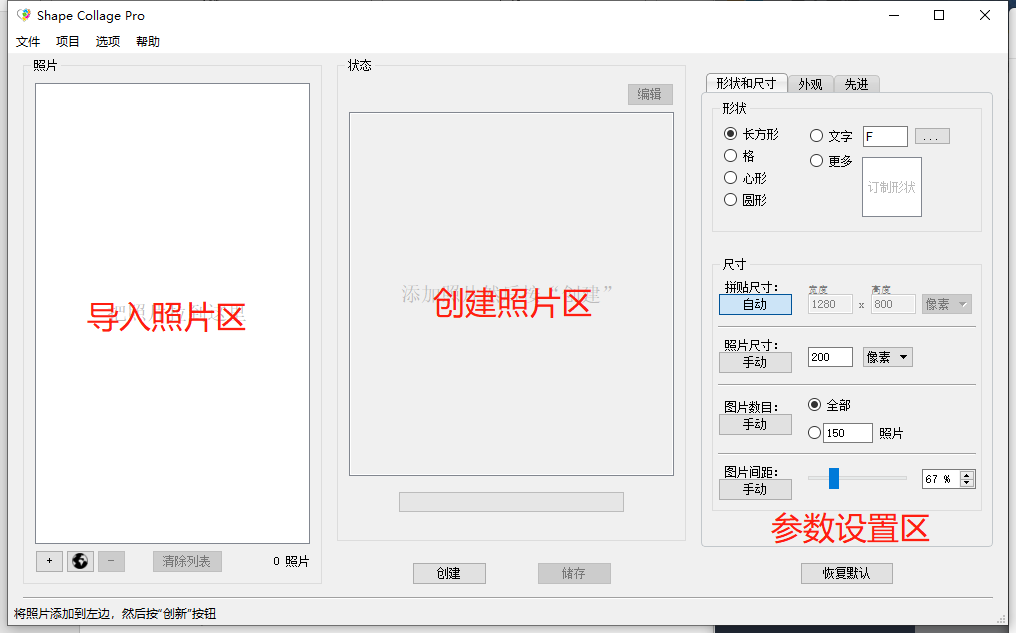Click the 恢复默认 button
This screenshot has height=633, width=1016.
click(847, 573)
